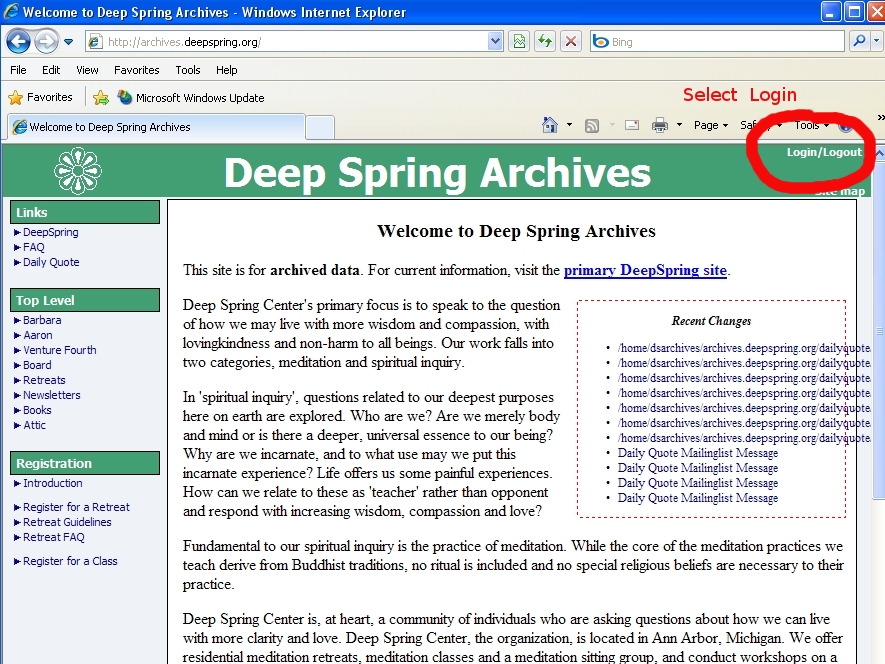
Task: Click the browser Forward arrow button
Action: (46, 41)
